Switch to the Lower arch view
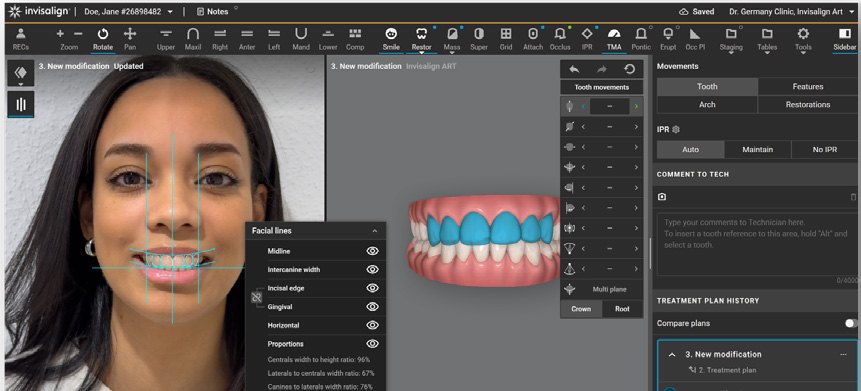Screen dimensions: 861x391 coord(328,39)
